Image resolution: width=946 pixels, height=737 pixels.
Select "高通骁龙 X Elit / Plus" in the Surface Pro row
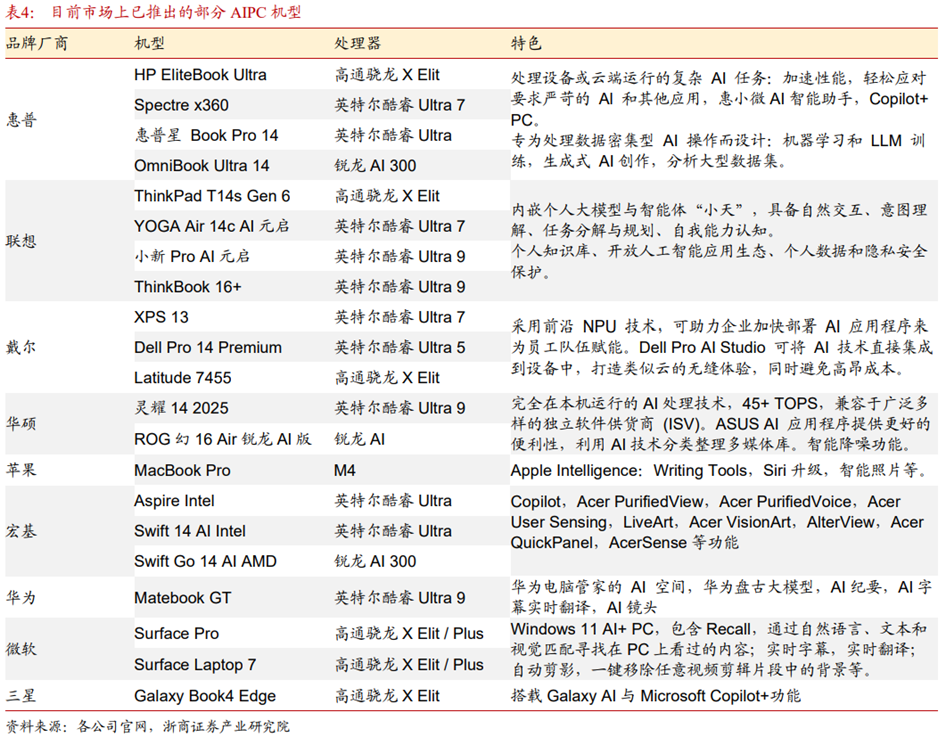pyautogui.click(x=410, y=633)
